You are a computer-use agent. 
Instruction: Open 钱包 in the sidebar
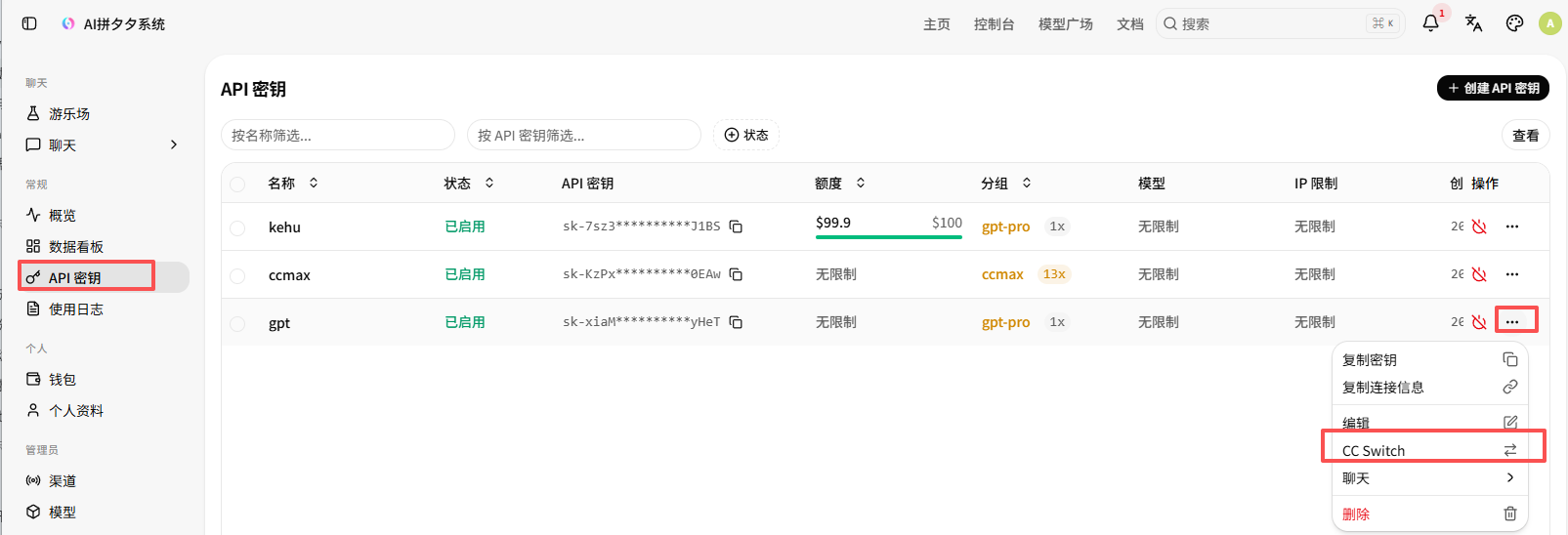click(104, 379)
